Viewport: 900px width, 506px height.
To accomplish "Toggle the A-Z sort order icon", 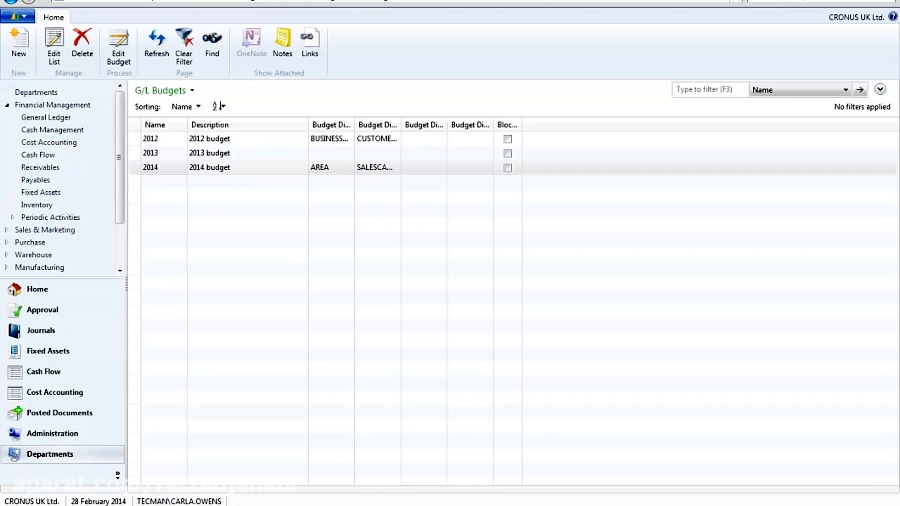I will pyautogui.click(x=218, y=106).
